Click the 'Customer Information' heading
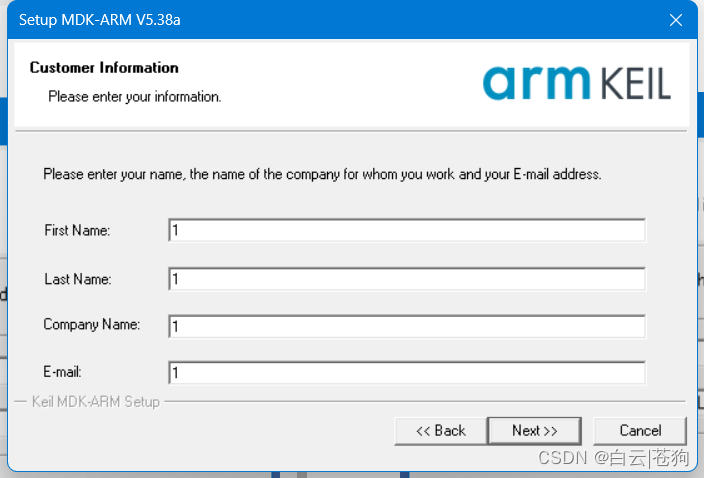The image size is (704, 478). (104, 68)
